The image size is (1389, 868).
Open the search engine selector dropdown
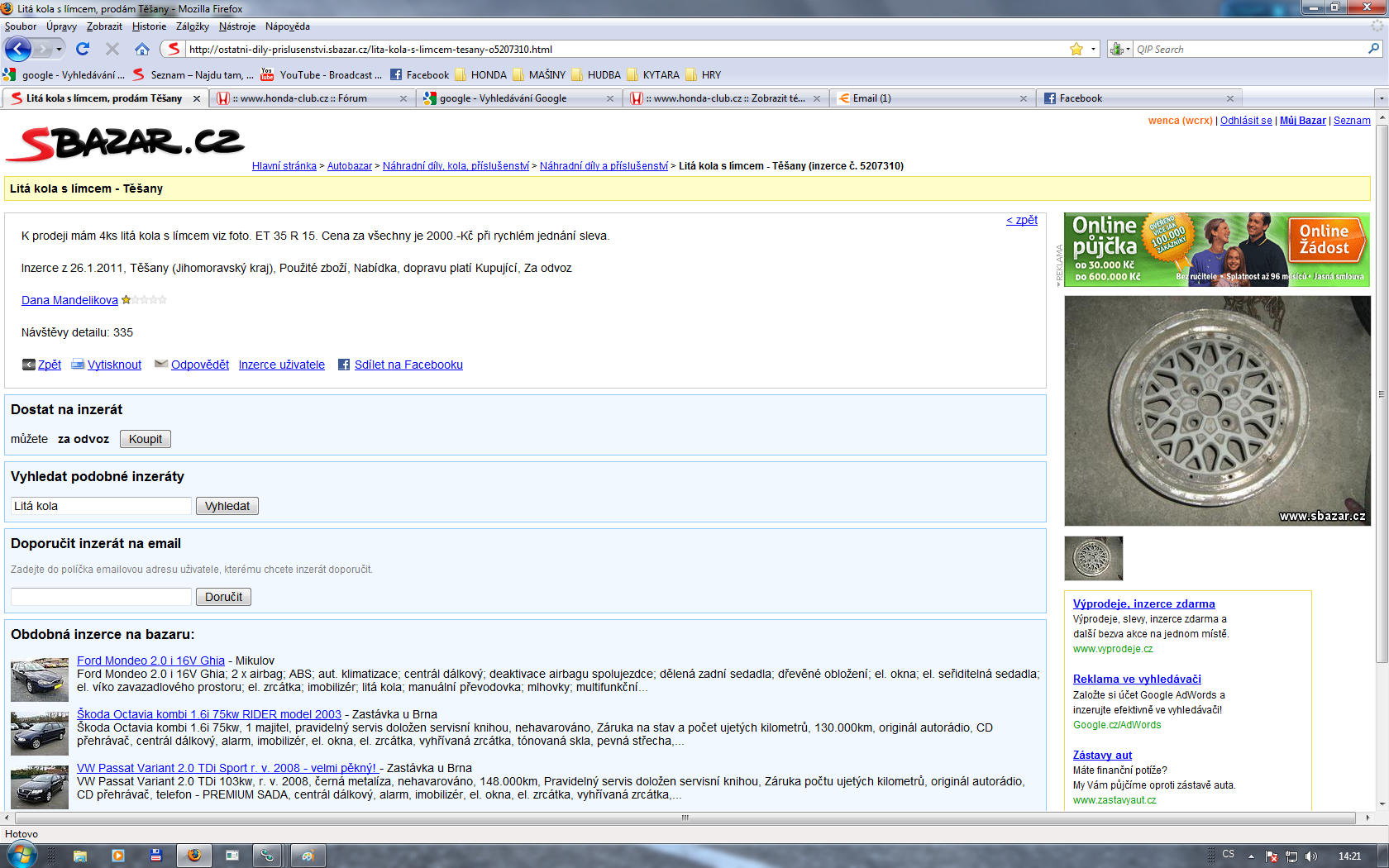[1119, 49]
